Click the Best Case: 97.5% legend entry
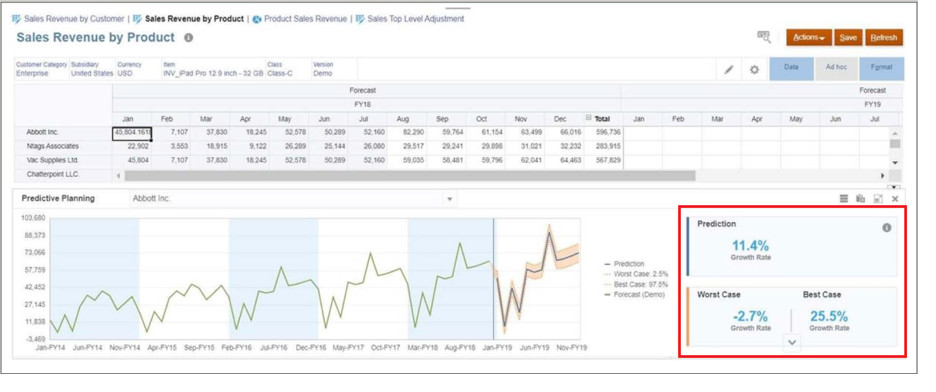Image resolution: width=936 pixels, height=392 pixels. pos(636,284)
